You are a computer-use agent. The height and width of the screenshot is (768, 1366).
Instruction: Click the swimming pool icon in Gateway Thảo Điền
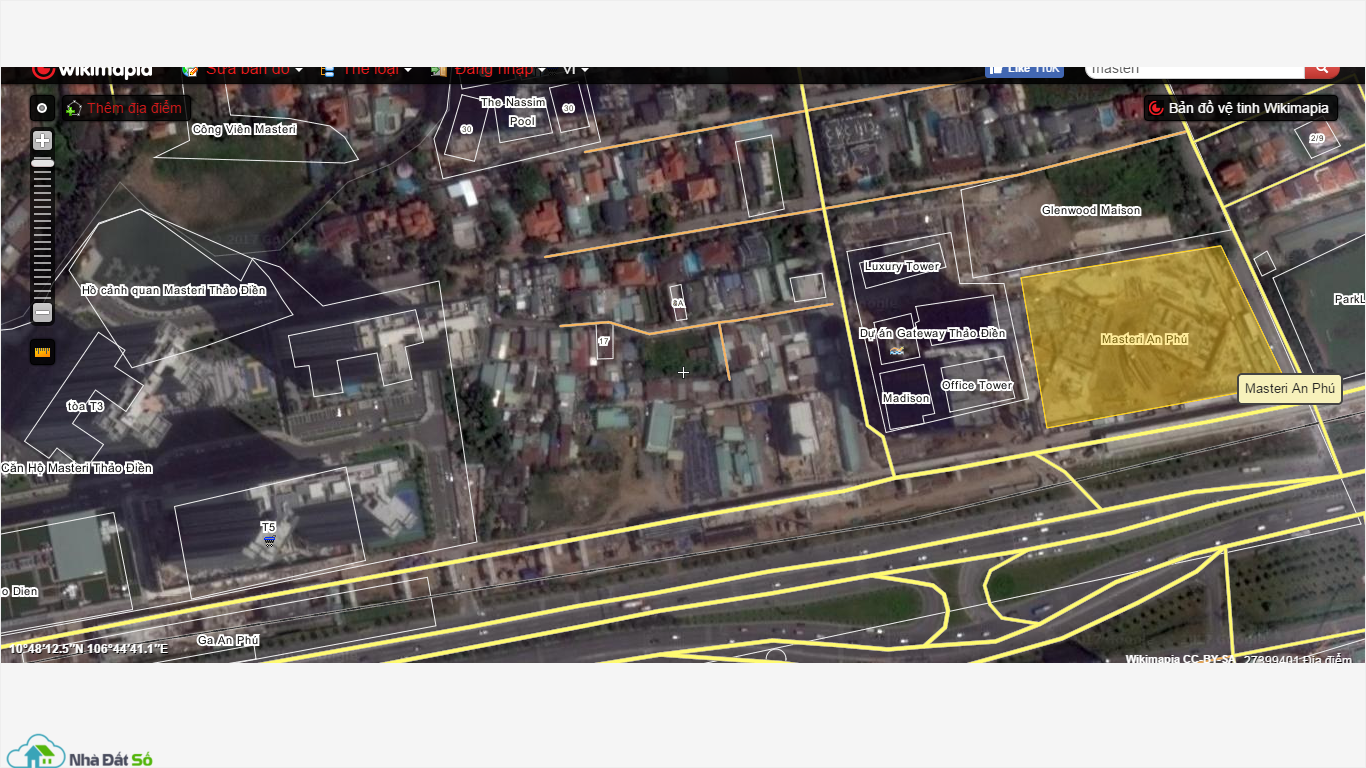click(x=897, y=351)
